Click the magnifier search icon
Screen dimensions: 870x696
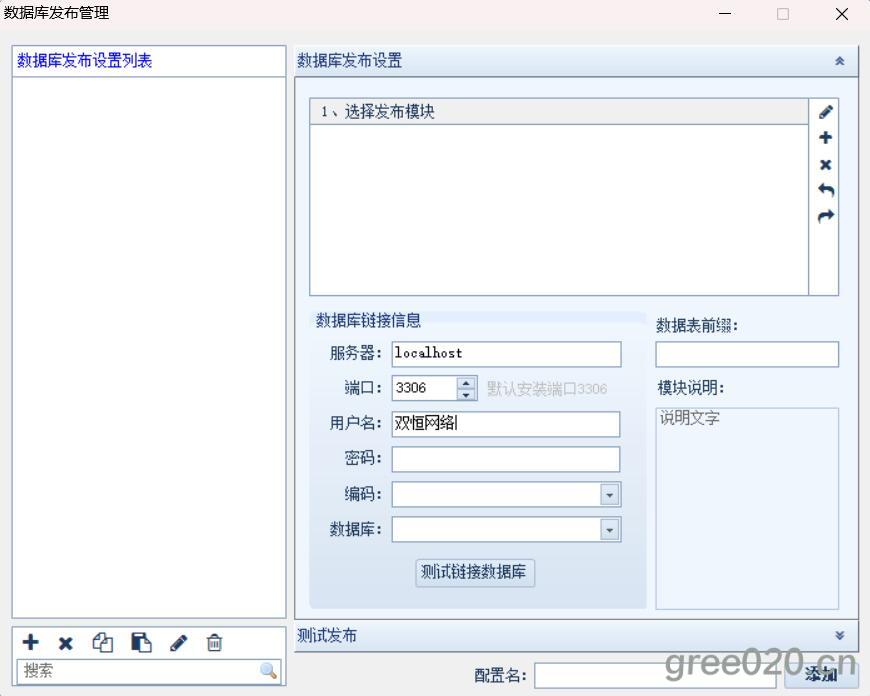pyautogui.click(x=268, y=670)
